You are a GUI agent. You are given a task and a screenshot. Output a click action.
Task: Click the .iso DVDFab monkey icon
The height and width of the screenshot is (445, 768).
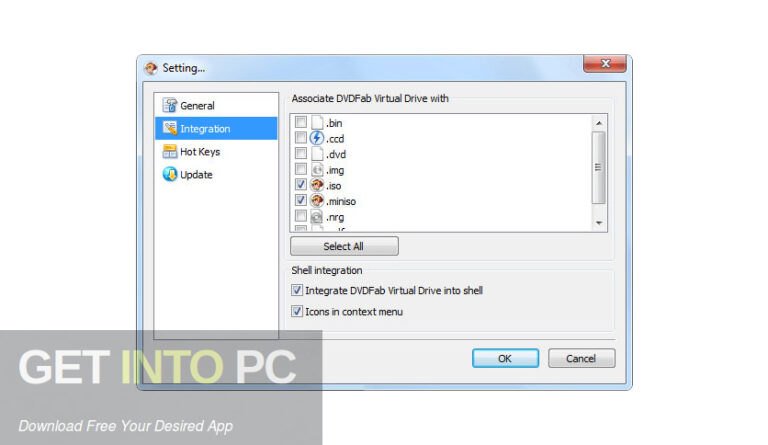(317, 185)
